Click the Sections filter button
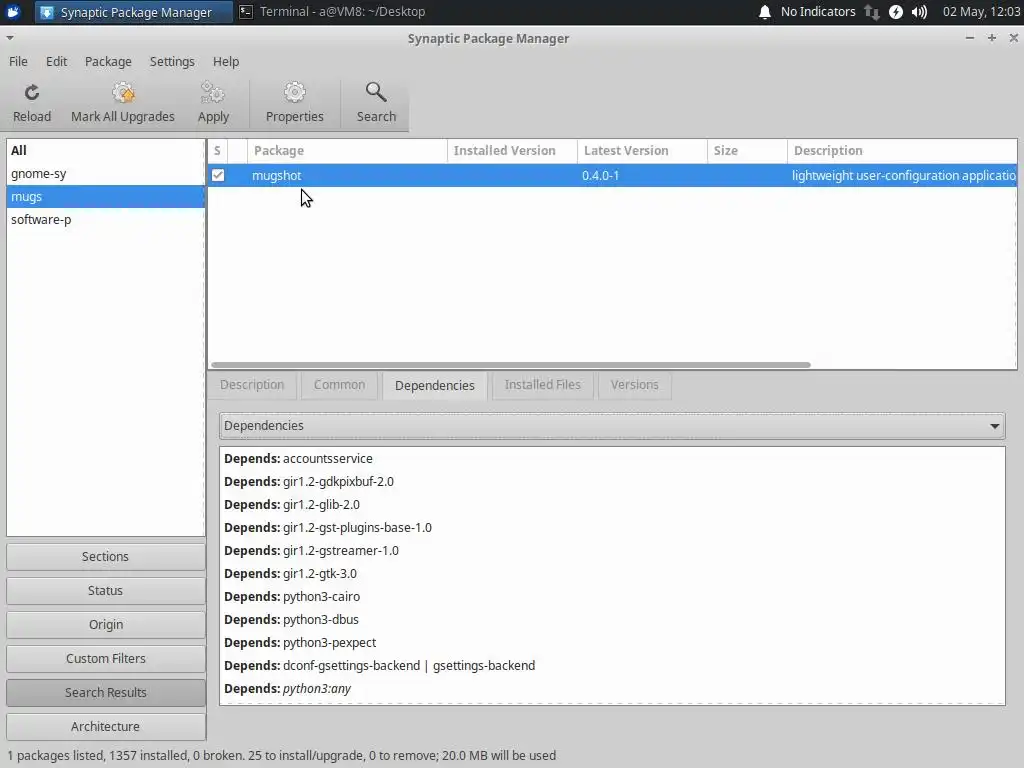This screenshot has height=768, width=1024. pyautogui.click(x=105, y=556)
